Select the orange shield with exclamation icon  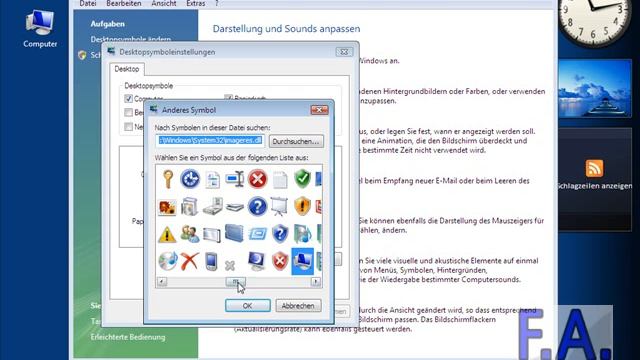[x=302, y=207]
